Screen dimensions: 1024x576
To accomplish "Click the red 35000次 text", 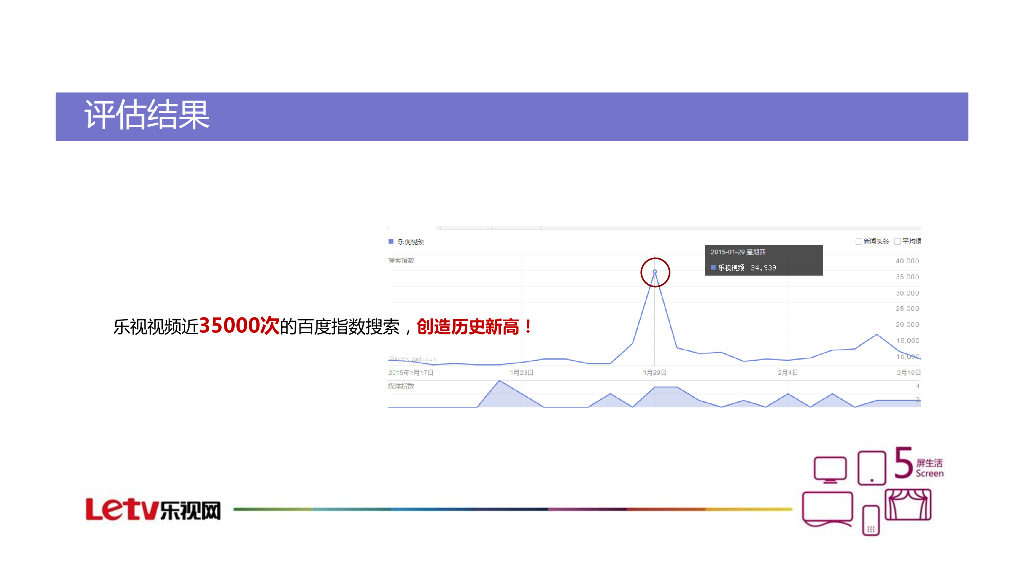I will click(239, 325).
